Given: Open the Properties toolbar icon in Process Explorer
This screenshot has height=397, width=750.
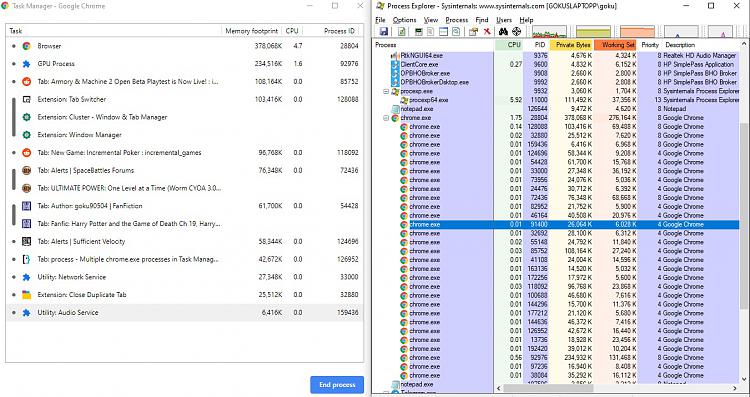Looking at the screenshot, I should 474,32.
